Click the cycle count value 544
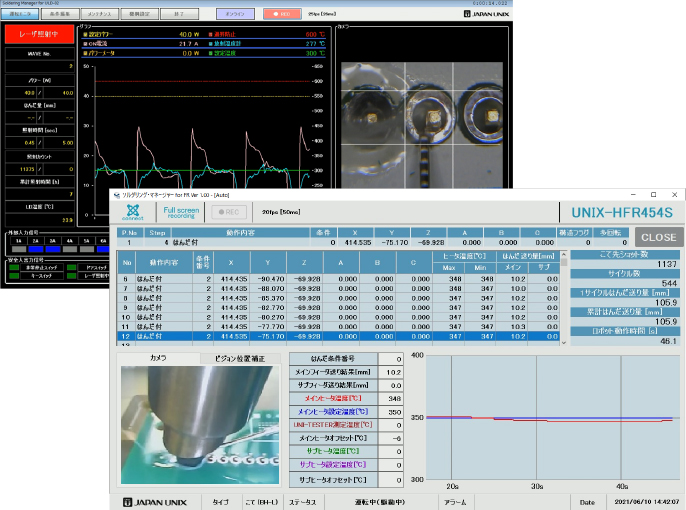 click(x=669, y=283)
